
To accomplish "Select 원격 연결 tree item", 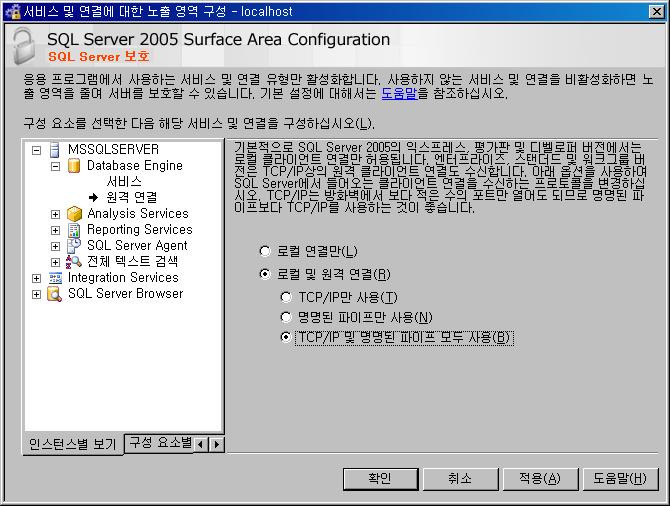I will pos(132,197).
